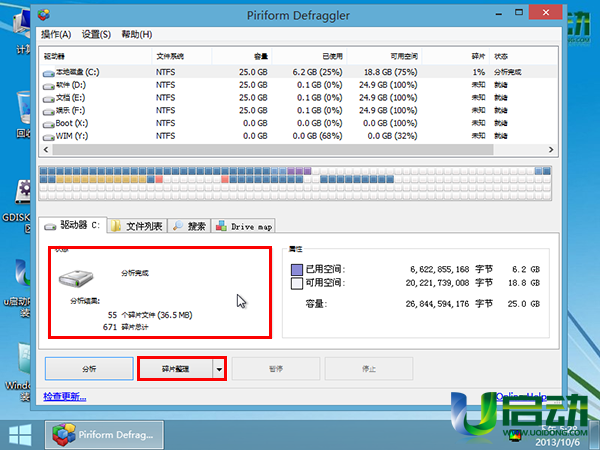Image resolution: width=600 pixels, height=450 pixels.
Task: Click the 1% fragmentation cell for C:
Action: coord(479,72)
